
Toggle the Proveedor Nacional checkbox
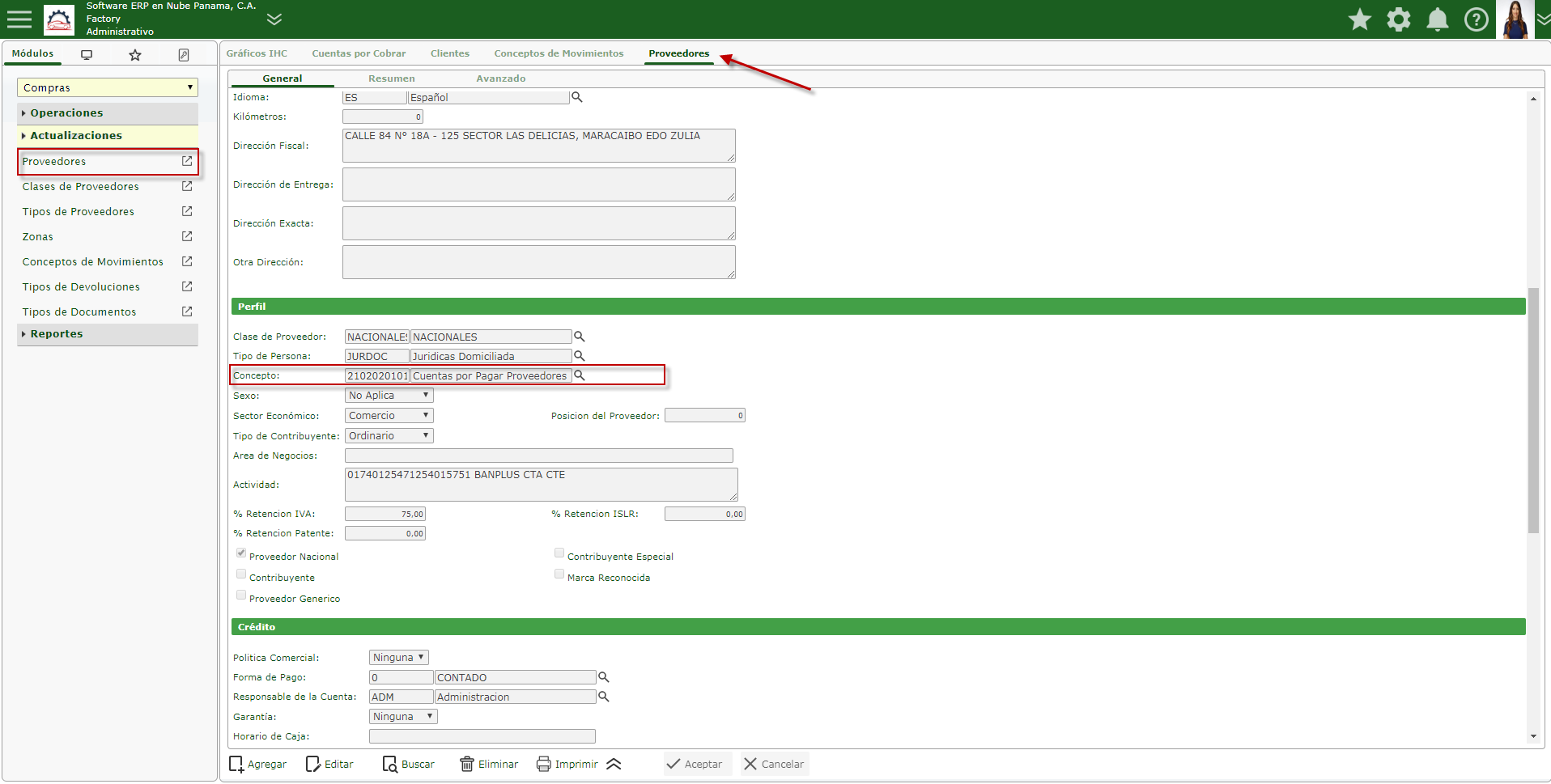[x=241, y=553]
